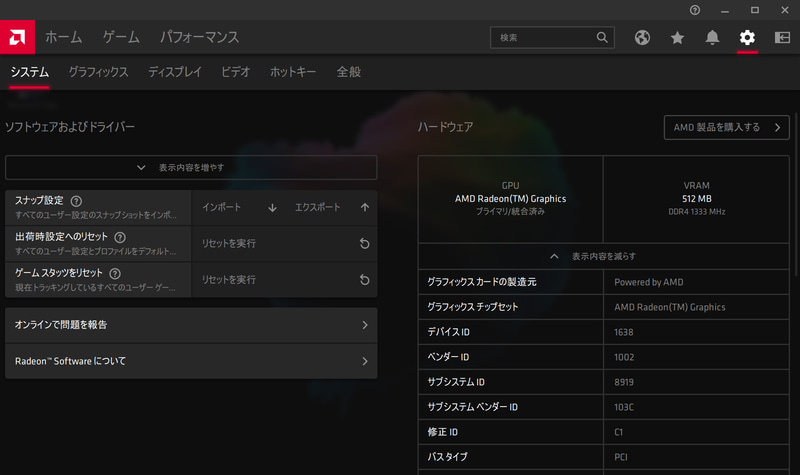Click reset icon for ゲーム スタッツをリセット

[x=364, y=280]
